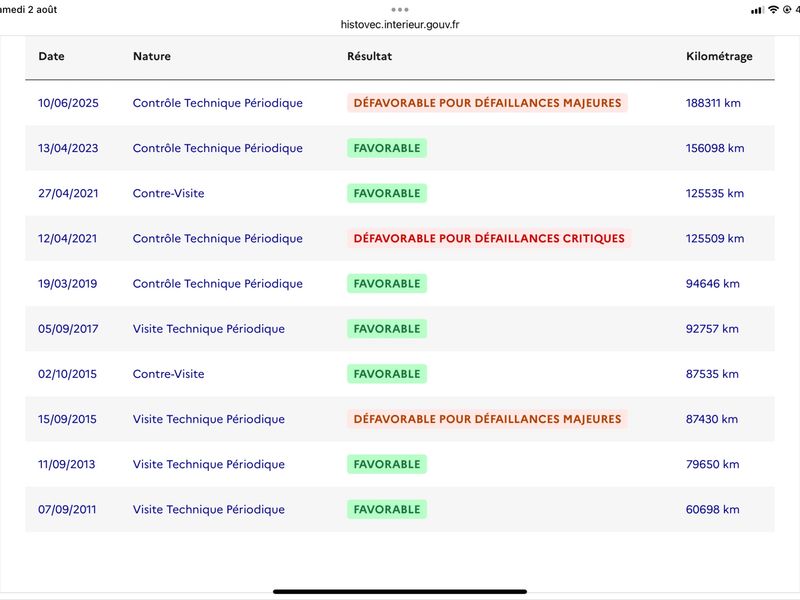Click the FAVORABLE badge for 13/04/2023
Image resolution: width=800 pixels, height=600 pixels.
pyautogui.click(x=387, y=148)
